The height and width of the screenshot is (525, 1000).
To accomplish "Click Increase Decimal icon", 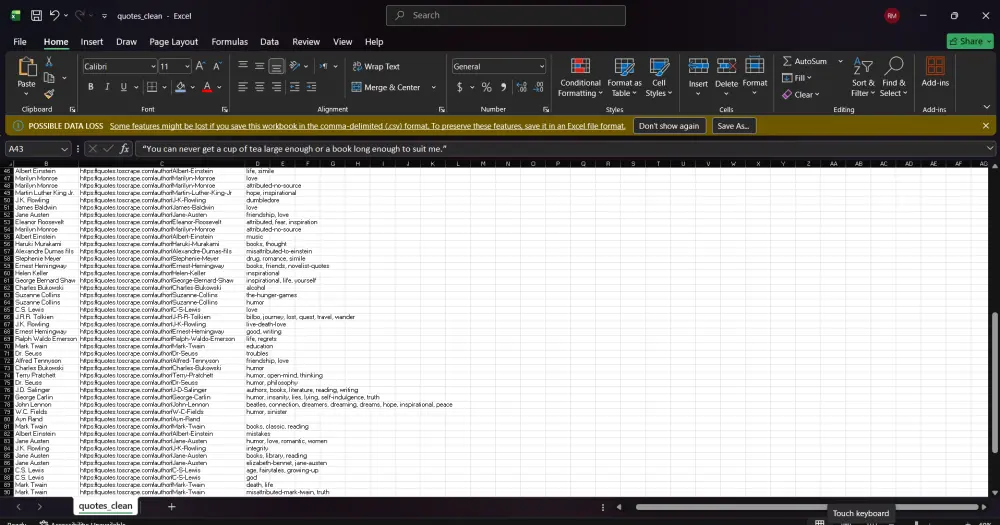I will pos(522,87).
